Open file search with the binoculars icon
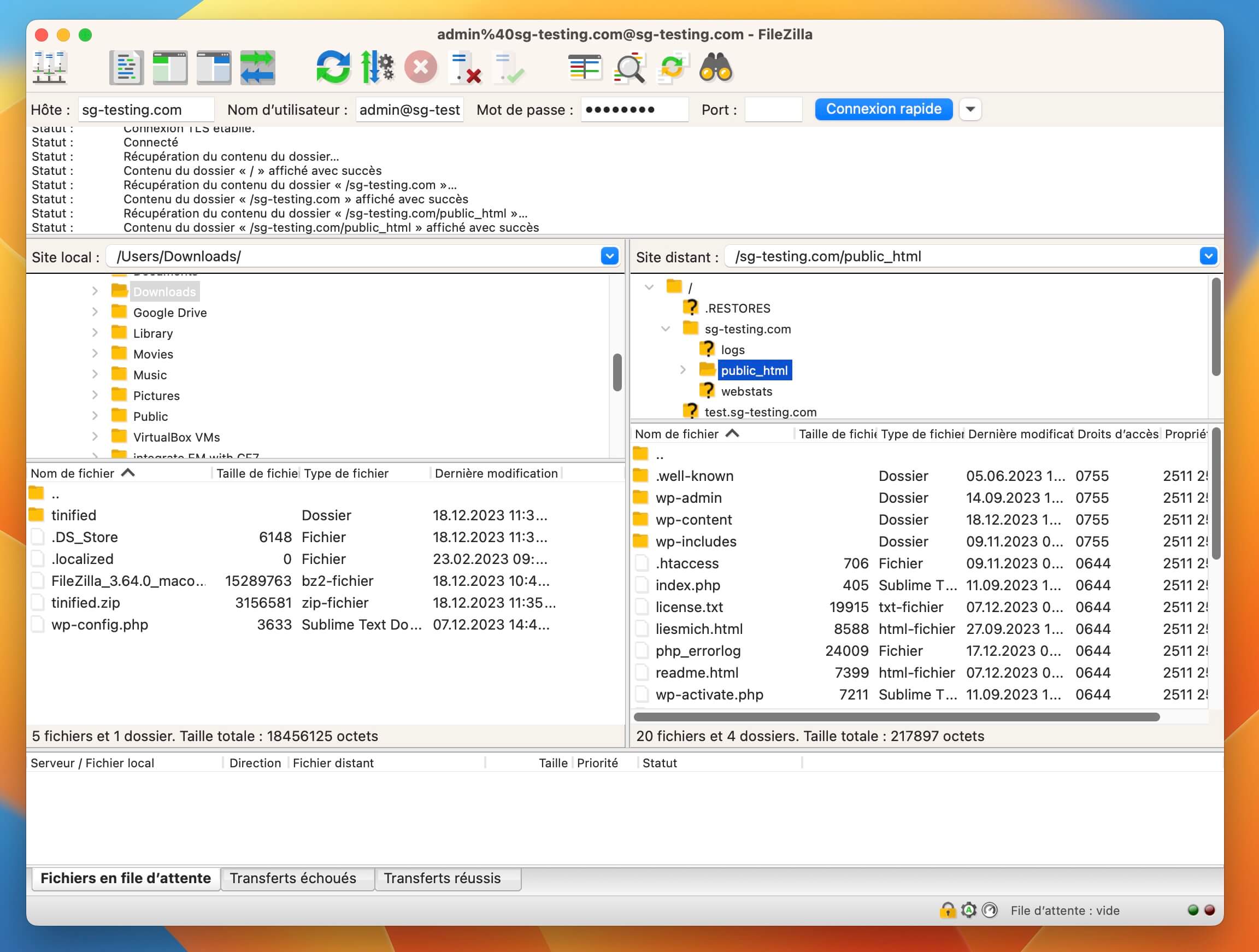1259x952 pixels. (x=716, y=68)
